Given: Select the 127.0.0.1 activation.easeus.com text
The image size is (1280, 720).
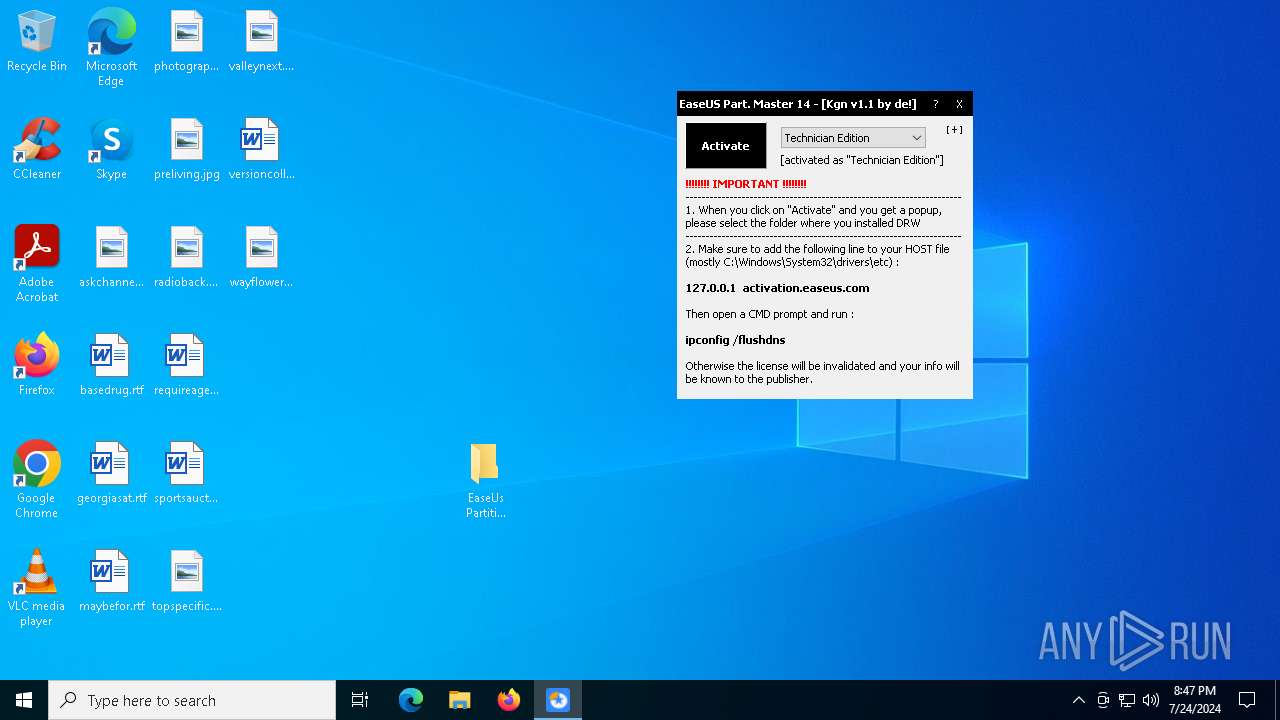Looking at the screenshot, I should pyautogui.click(x=777, y=288).
